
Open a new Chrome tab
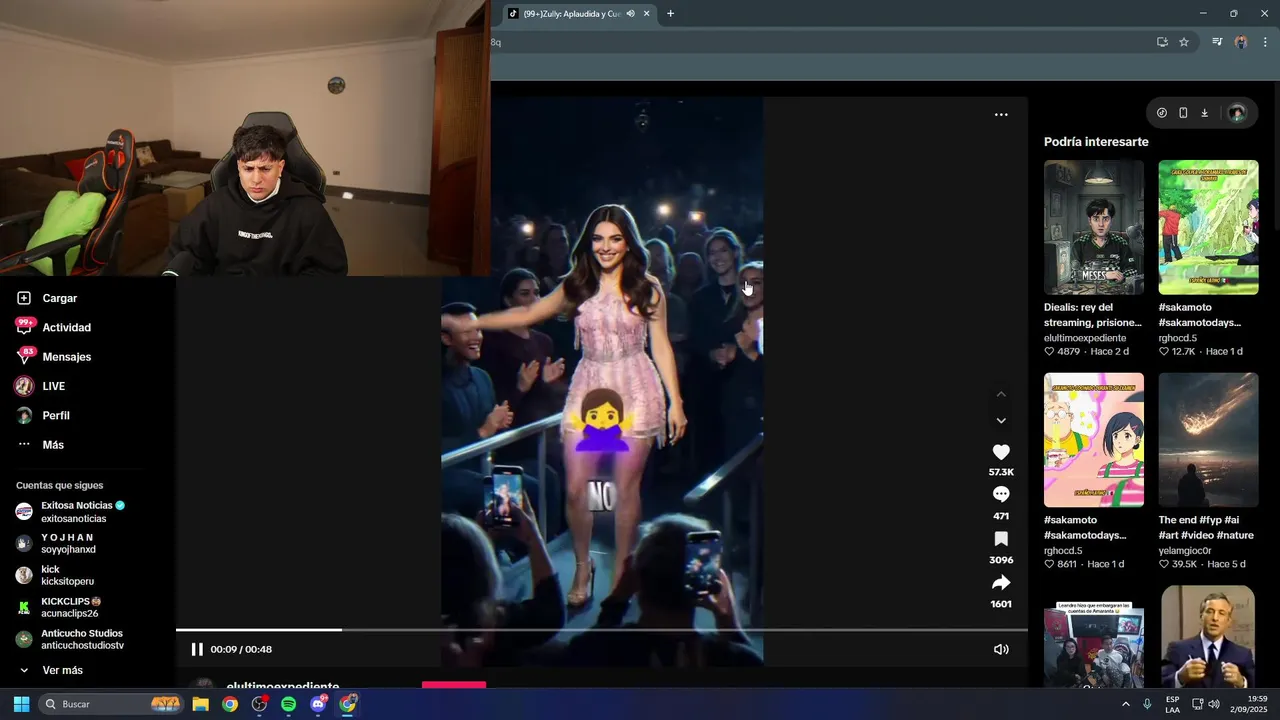tap(670, 14)
